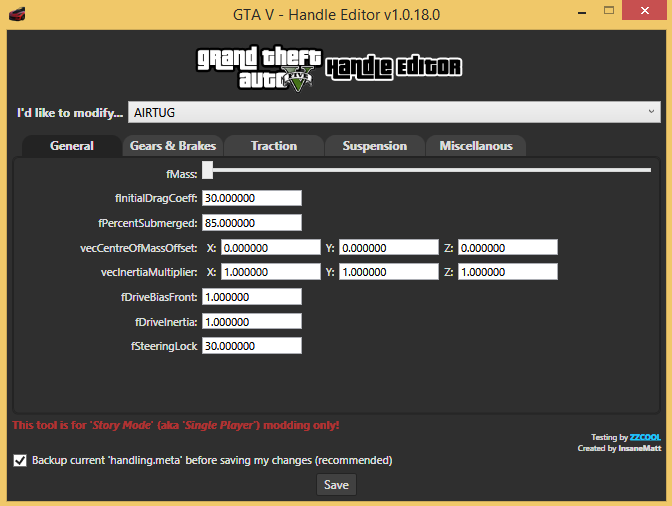Close the Handle Editor window

[x=645, y=10]
